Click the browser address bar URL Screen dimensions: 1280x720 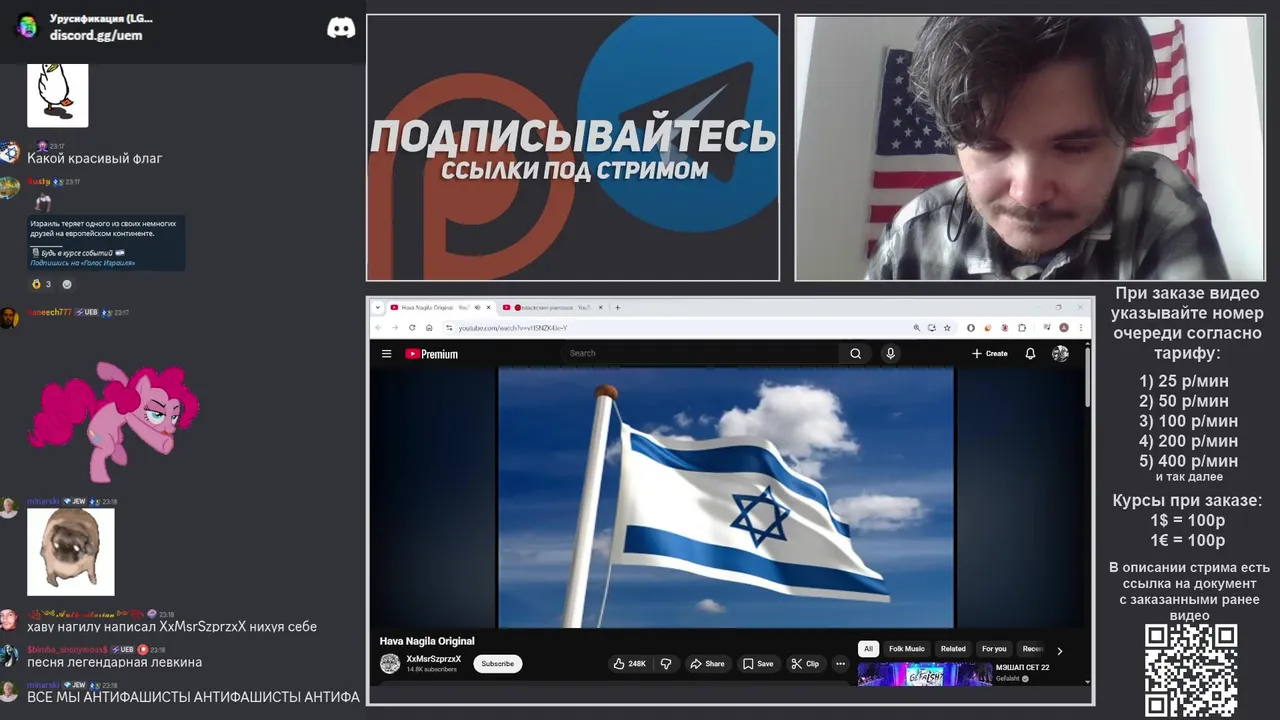tap(513, 328)
